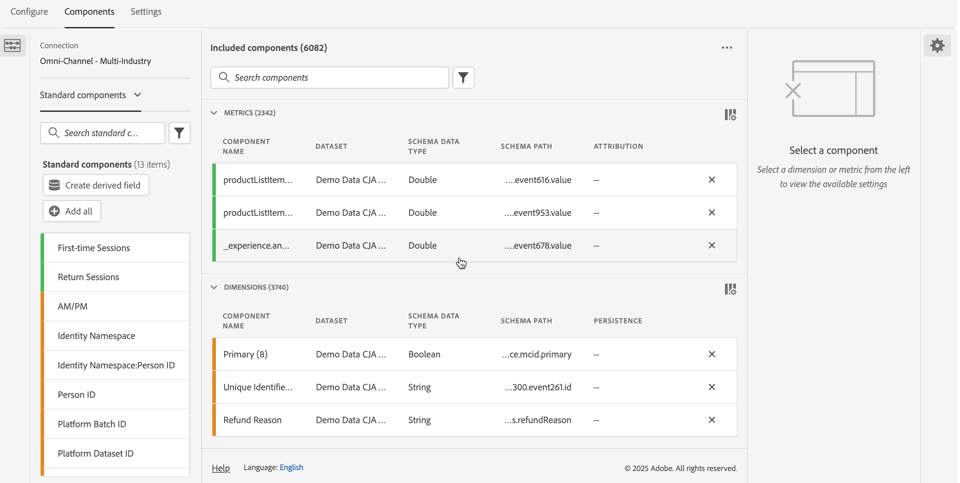Open the Help link in footer
This screenshot has height=483, width=960.
tap(221, 468)
